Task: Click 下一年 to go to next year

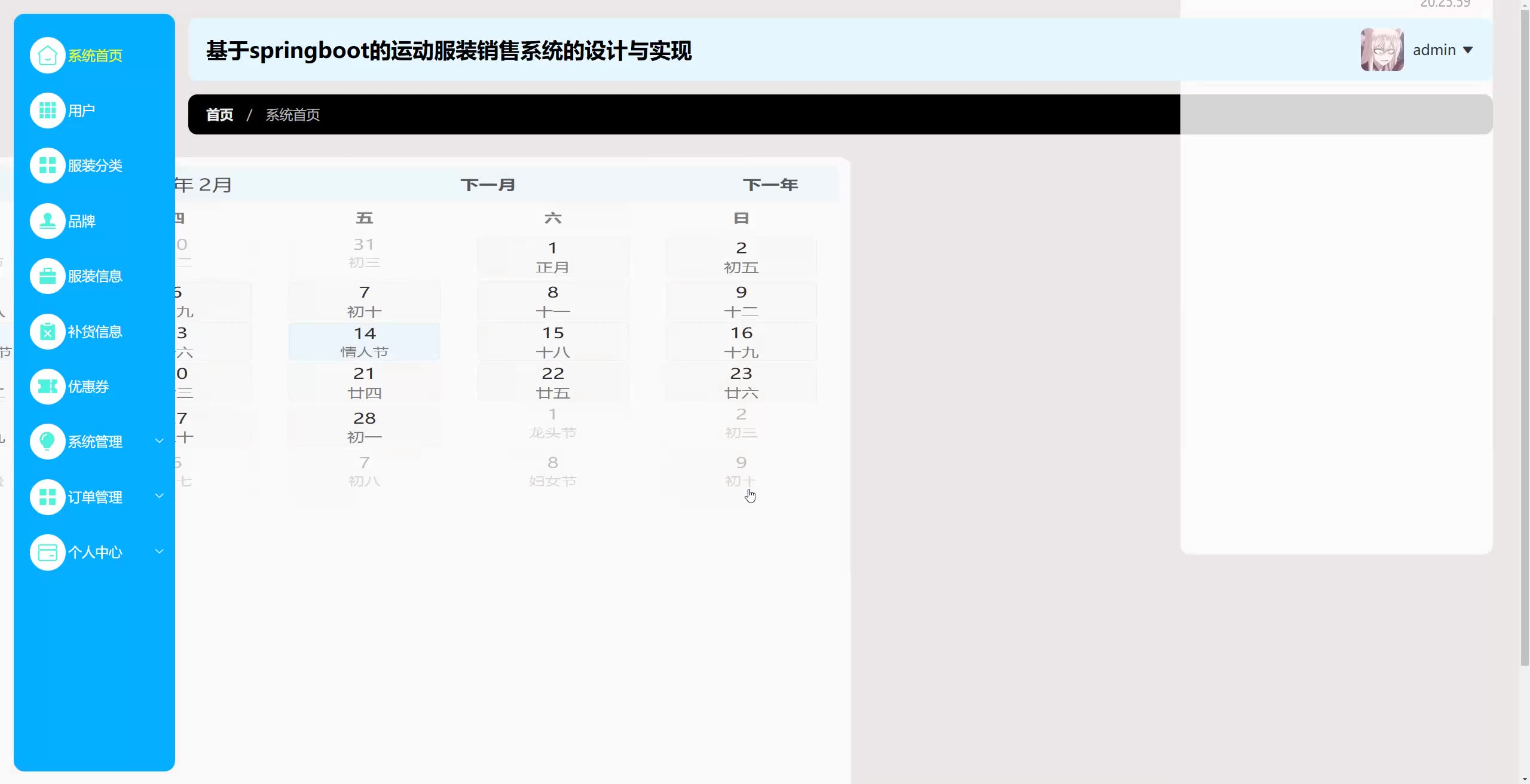Action: 770,185
